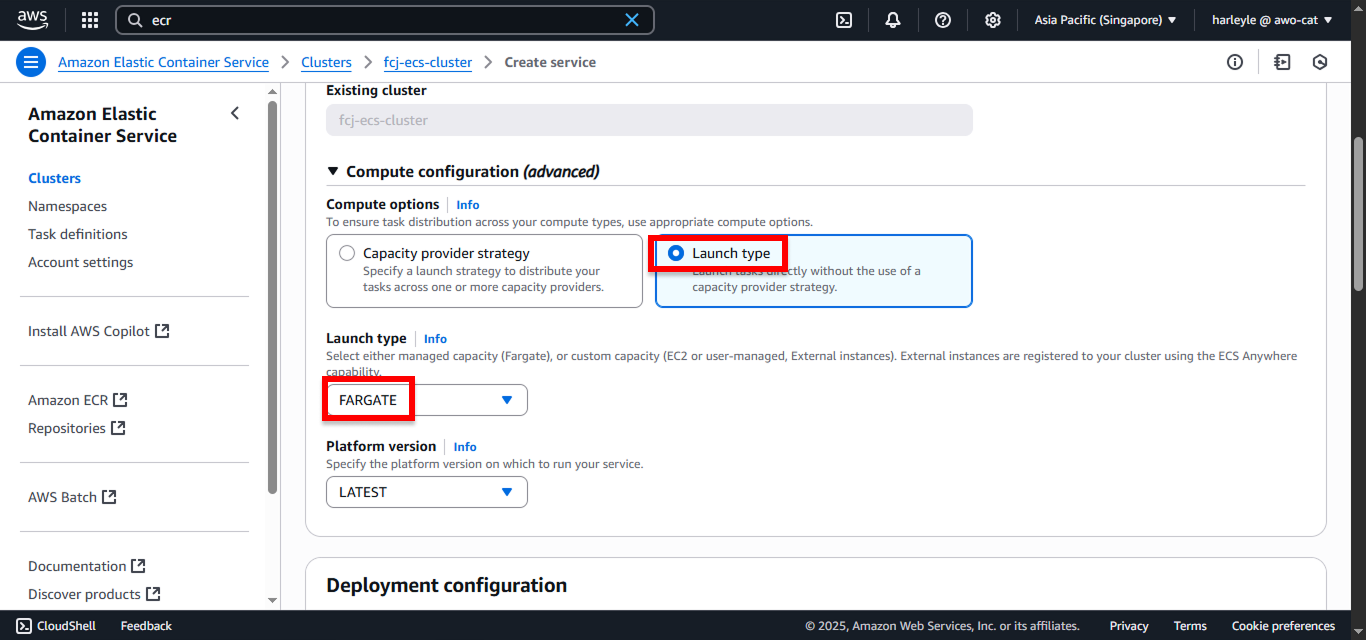Open Repositories external link
Viewport: 1366px width, 640px height.
pyautogui.click(x=77, y=428)
